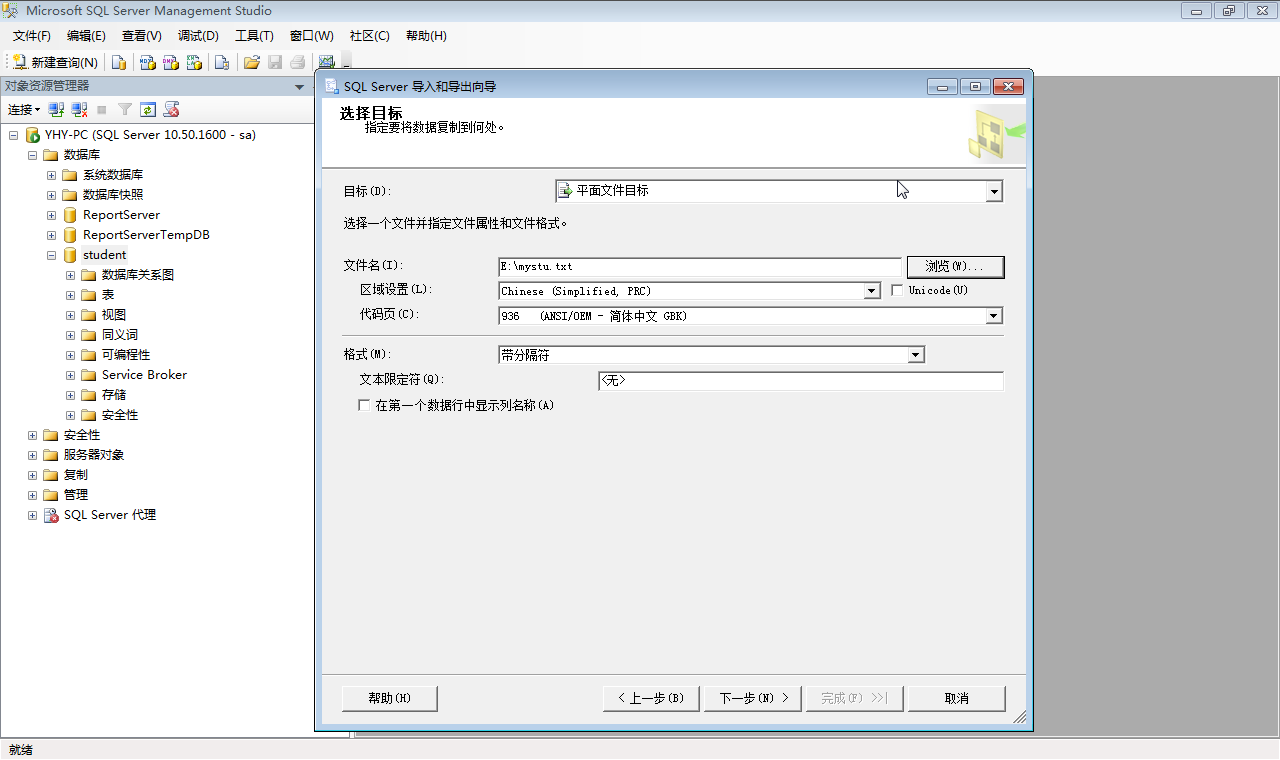The image size is (1280, 760).
Task: Open Analysis Services DMX Query icon
Action: coord(171,62)
